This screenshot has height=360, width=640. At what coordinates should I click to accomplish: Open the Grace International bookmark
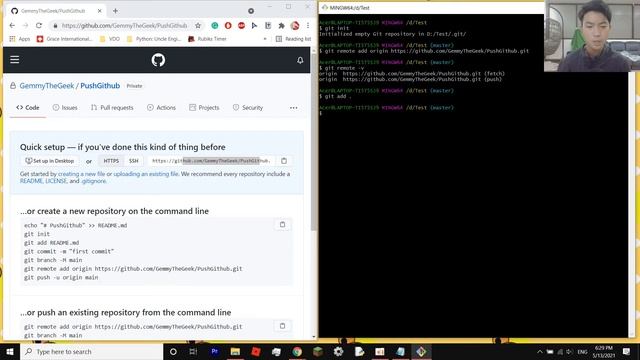tap(64, 39)
